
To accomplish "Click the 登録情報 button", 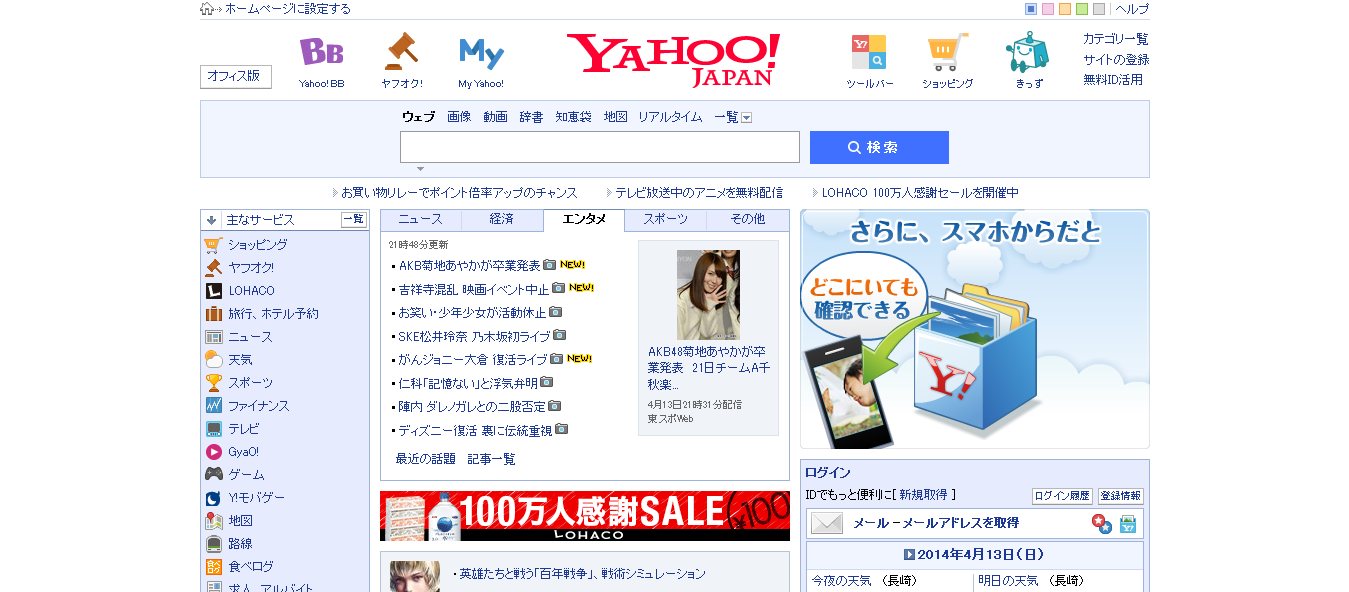I will tap(1121, 496).
